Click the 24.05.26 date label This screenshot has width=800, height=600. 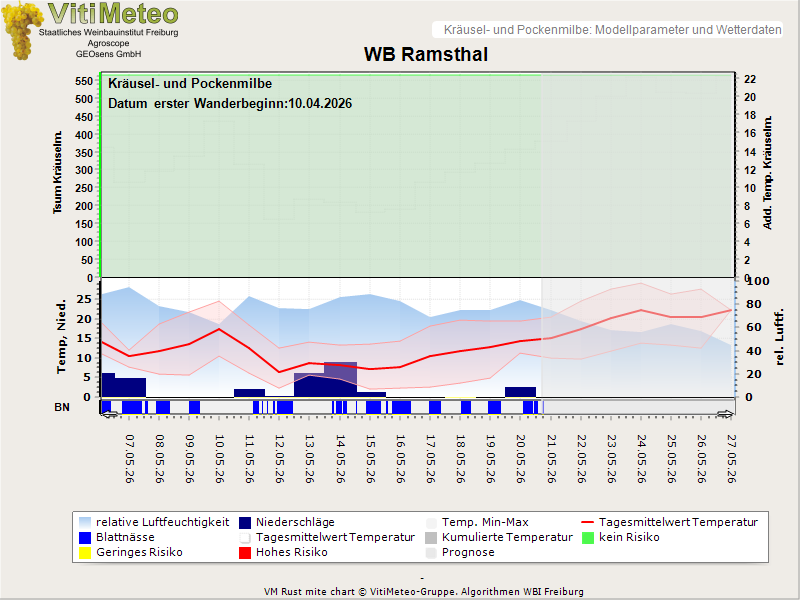641,459
